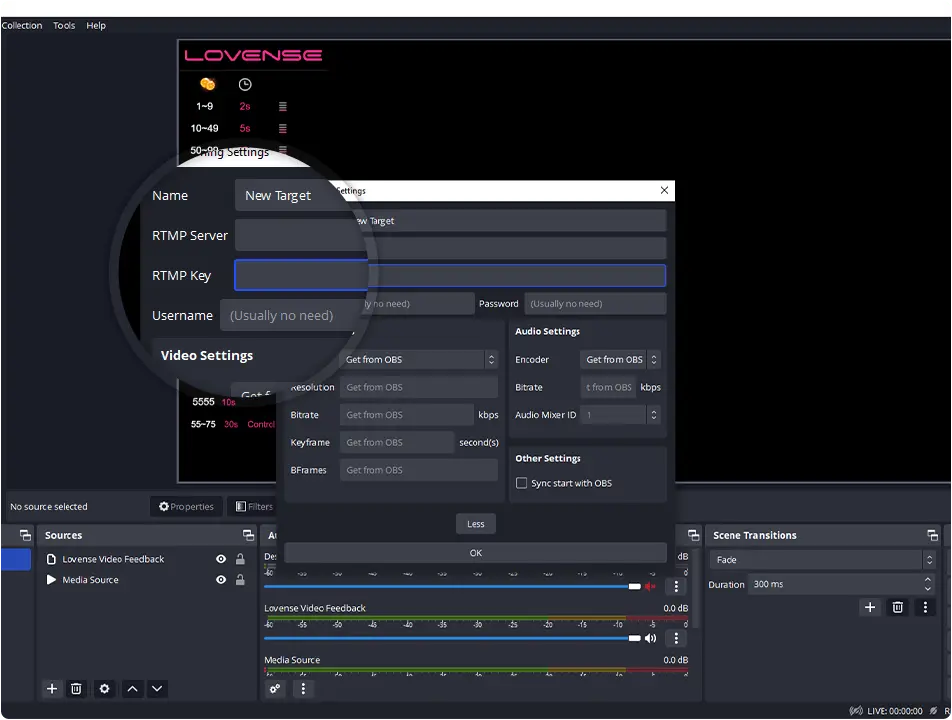This screenshot has height=720, width=952.
Task: Unmute the muted red speaker audio channel
Action: point(650,586)
